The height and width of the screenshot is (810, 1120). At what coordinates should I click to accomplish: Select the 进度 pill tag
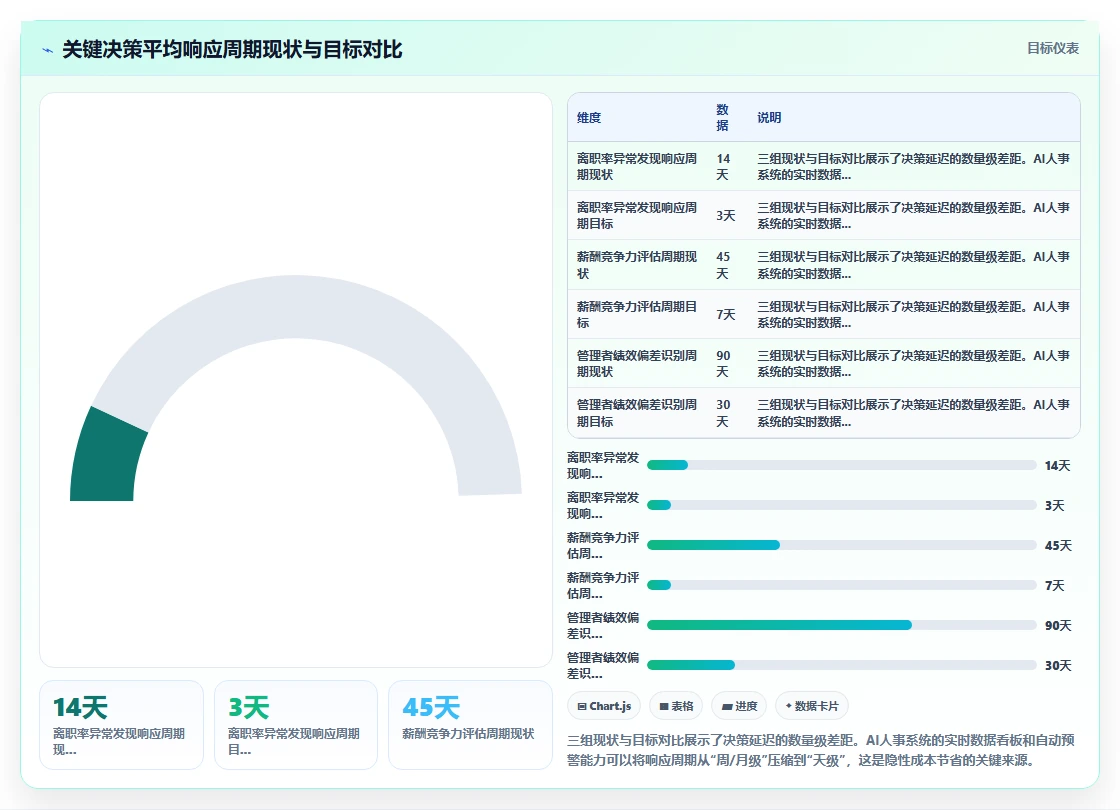point(739,706)
